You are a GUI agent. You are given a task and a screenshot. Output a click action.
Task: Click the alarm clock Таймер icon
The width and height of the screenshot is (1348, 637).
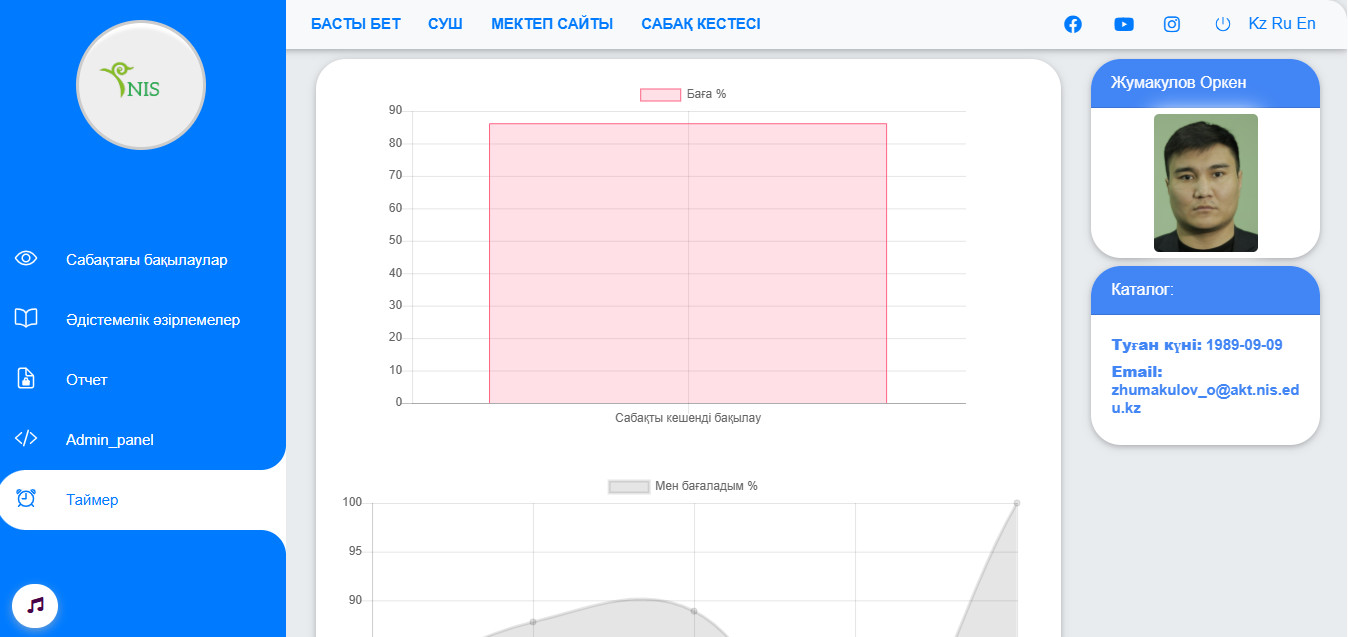point(26,498)
